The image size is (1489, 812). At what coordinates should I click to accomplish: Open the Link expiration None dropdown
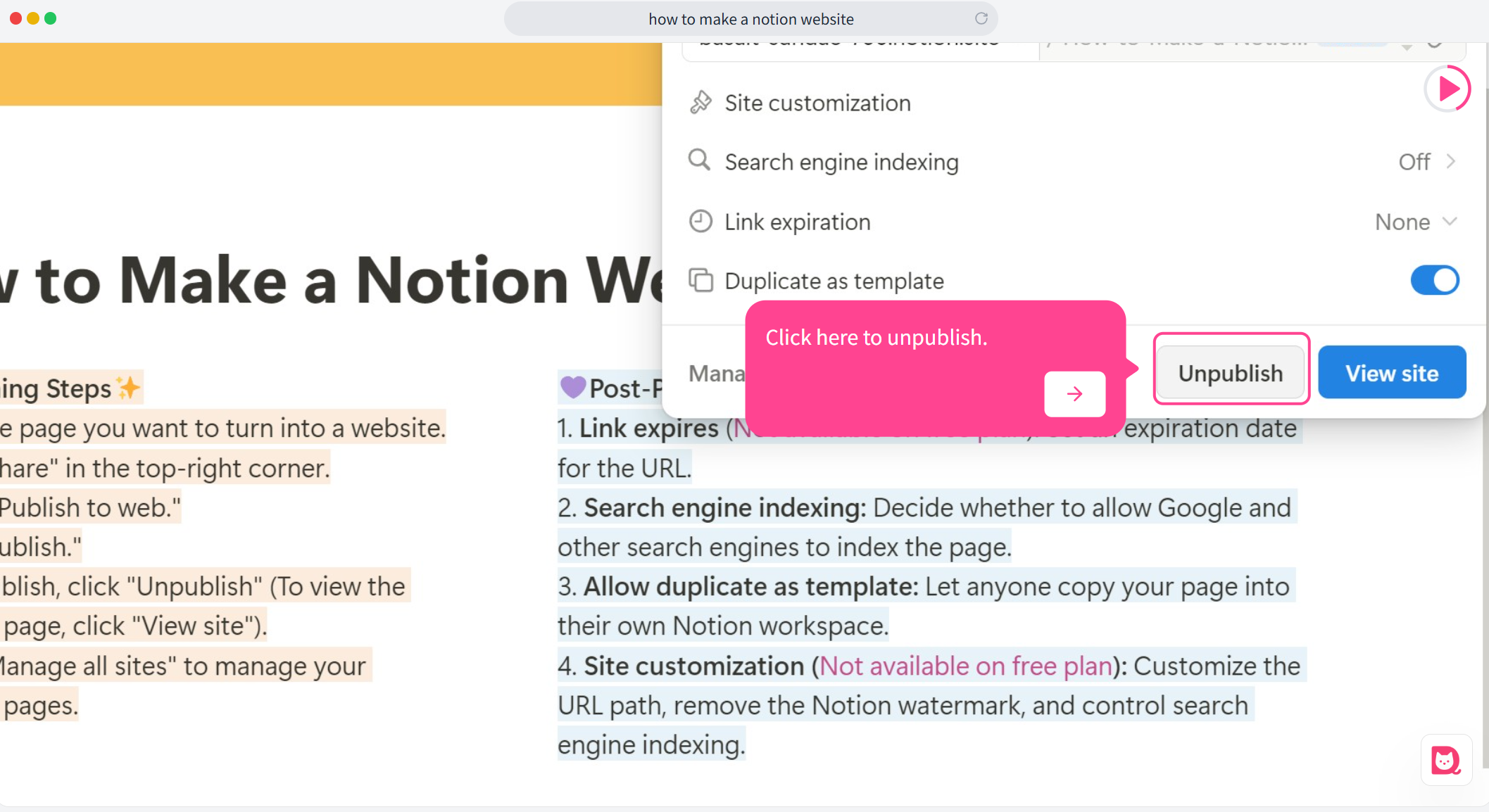coord(1415,222)
